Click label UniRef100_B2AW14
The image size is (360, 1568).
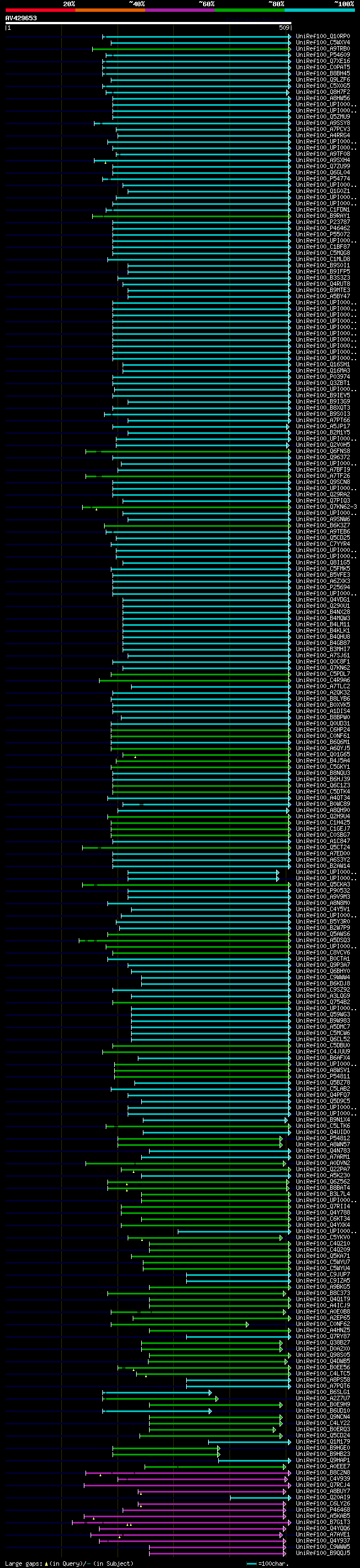[323, 866]
